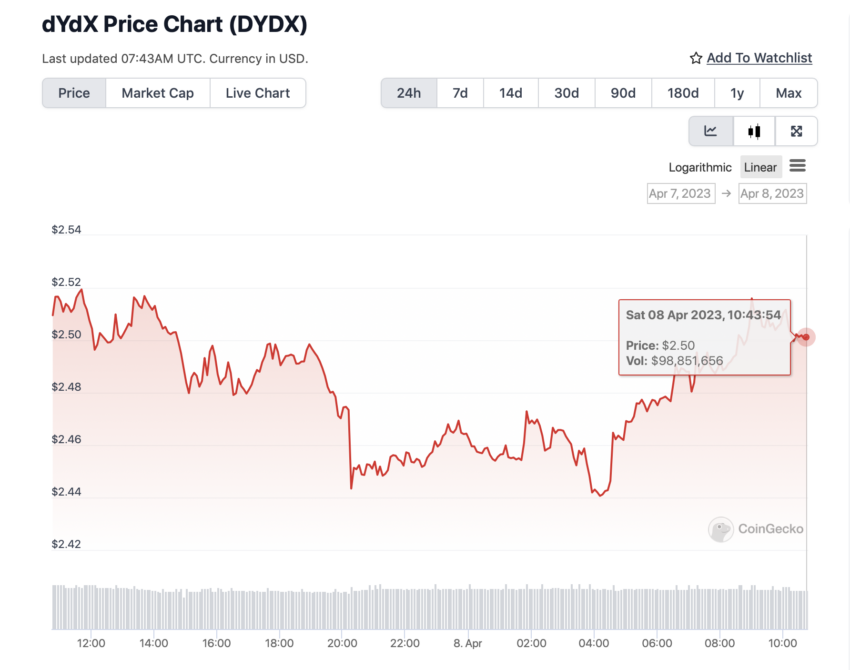Viewport: 850px width, 670px height.
Task: Open the Apr 8, 2023 end date picker
Action: pos(772,194)
